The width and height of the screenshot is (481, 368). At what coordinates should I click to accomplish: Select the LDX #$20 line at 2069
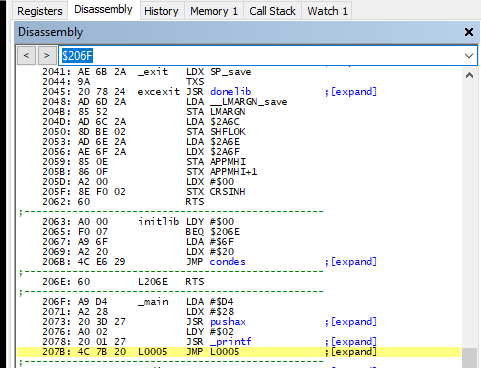click(x=138, y=252)
